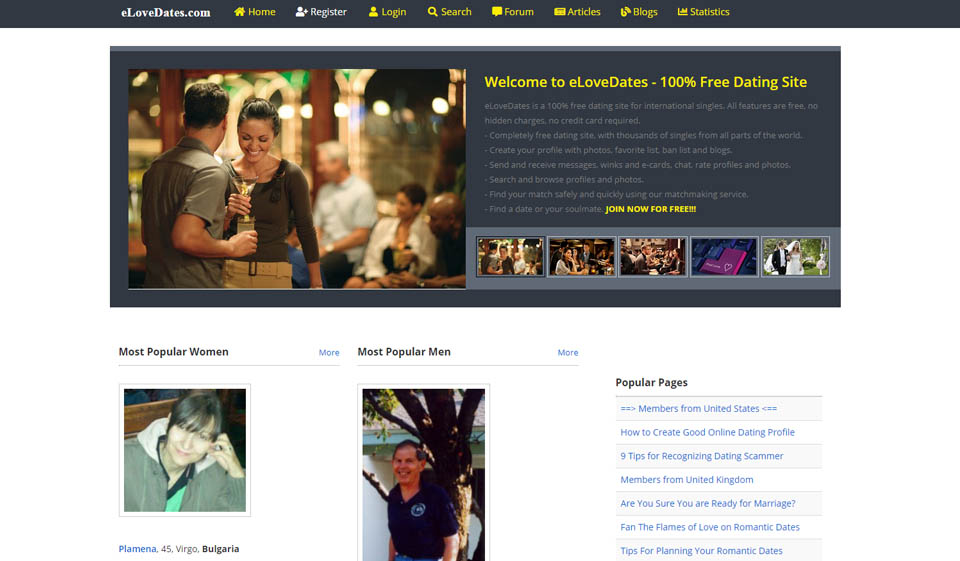Click More beside Most Popular Men

tap(568, 353)
